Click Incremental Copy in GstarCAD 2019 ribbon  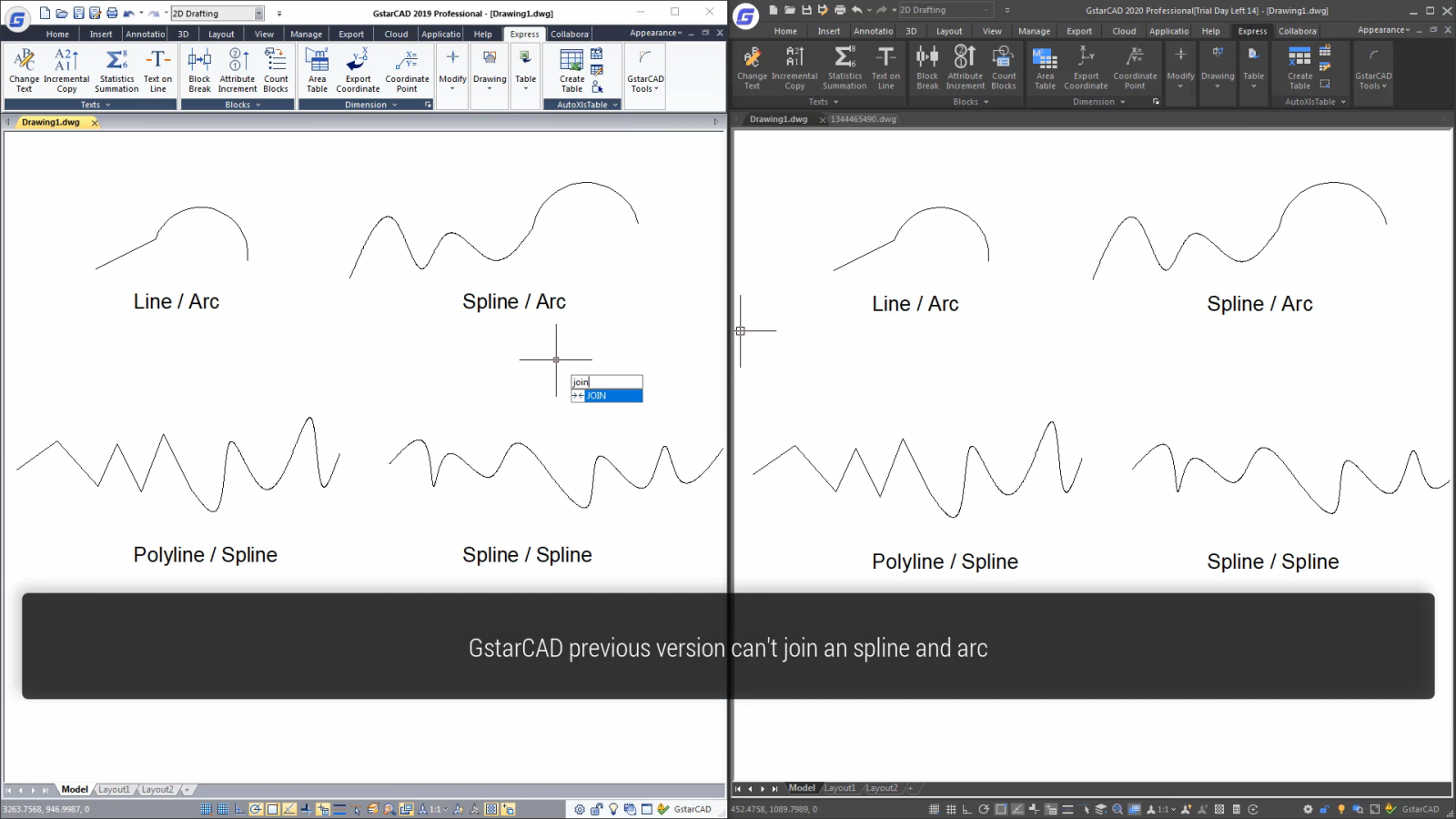point(66,70)
